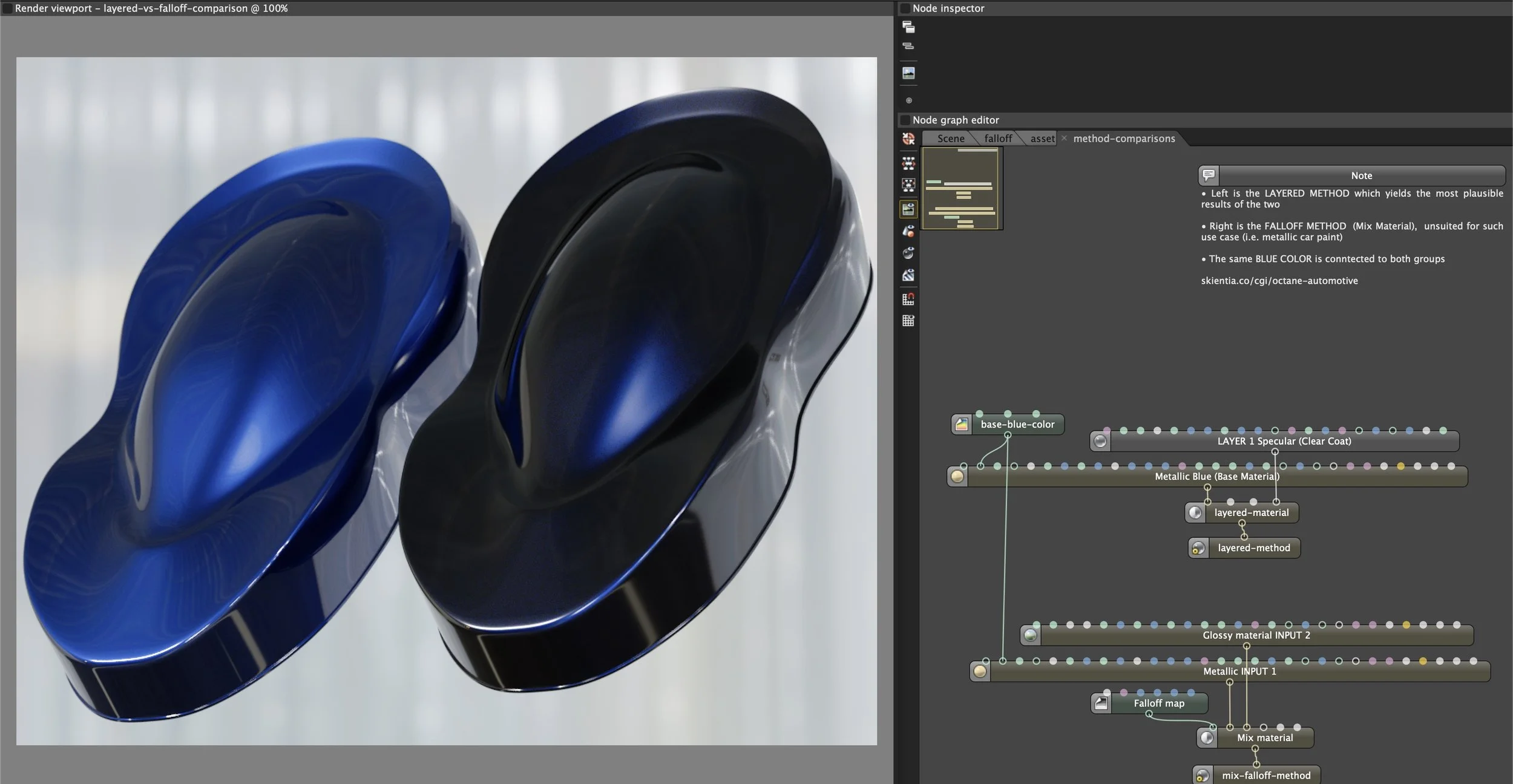Screen dimensions: 1513x784
Task: Toggle texture preview icon with striped pattern
Action: pos(908,275)
